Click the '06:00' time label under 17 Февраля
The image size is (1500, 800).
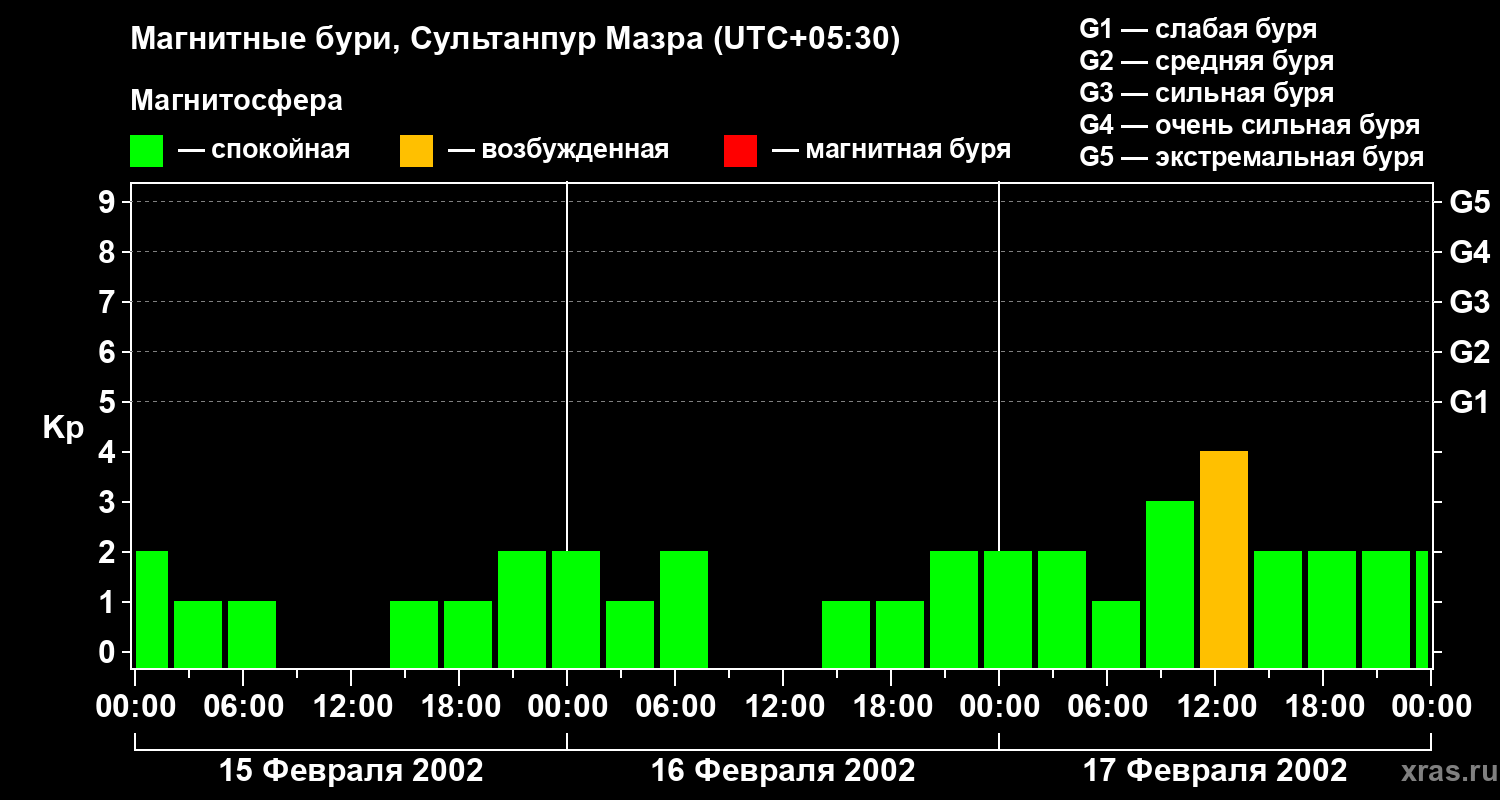[1107, 707]
